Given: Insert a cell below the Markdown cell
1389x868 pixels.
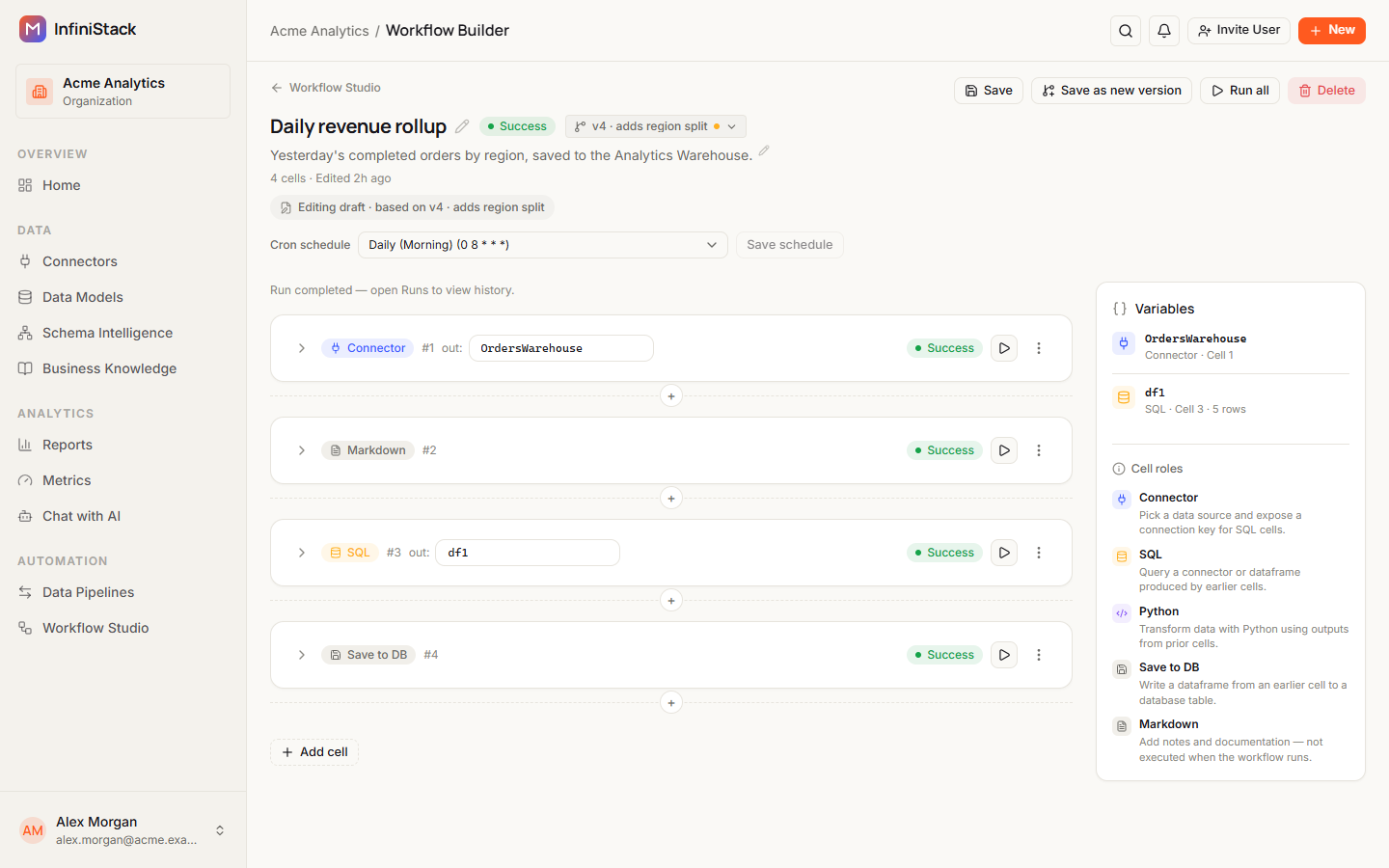Looking at the screenshot, I should click(671, 499).
